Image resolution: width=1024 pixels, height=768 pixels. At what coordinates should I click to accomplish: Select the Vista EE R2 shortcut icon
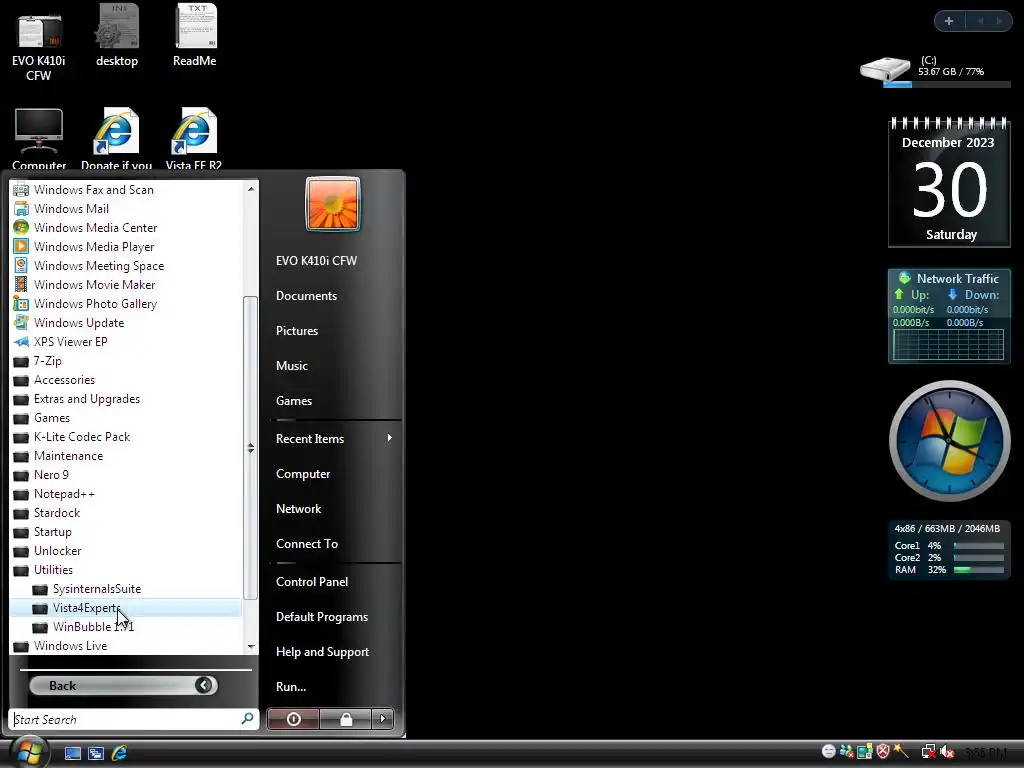point(194,139)
